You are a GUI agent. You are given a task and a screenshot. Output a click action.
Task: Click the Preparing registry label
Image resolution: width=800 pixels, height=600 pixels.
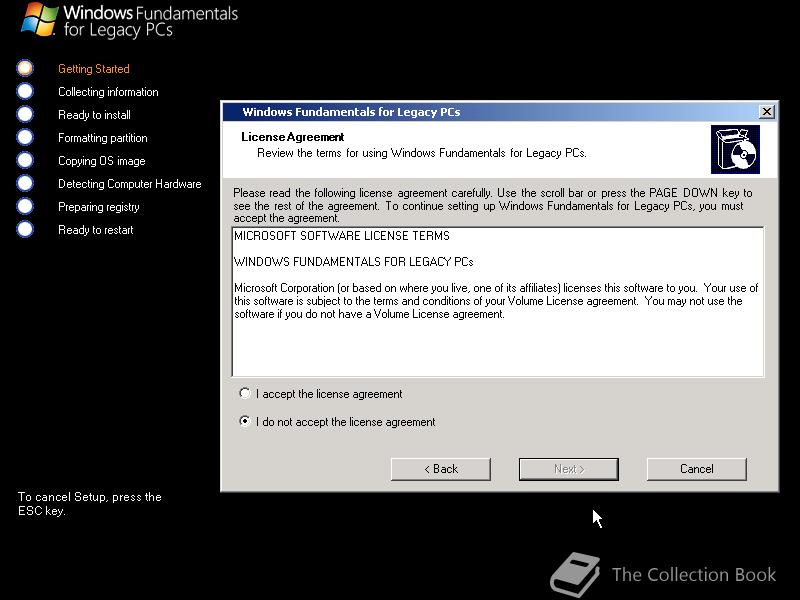[x=98, y=207]
